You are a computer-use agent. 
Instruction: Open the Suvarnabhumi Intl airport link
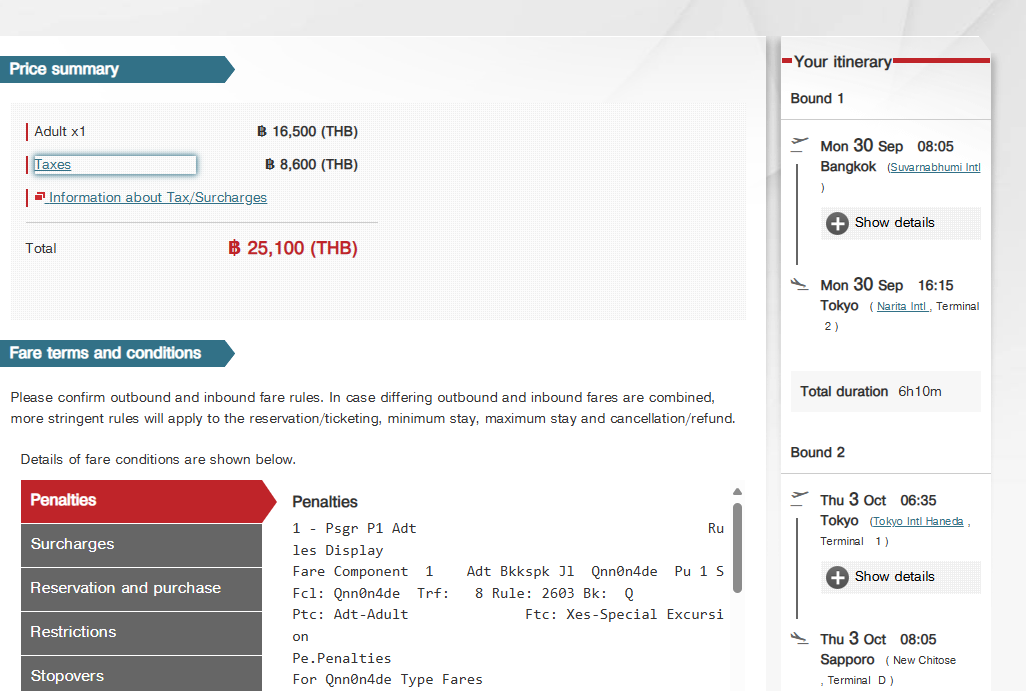(935, 168)
